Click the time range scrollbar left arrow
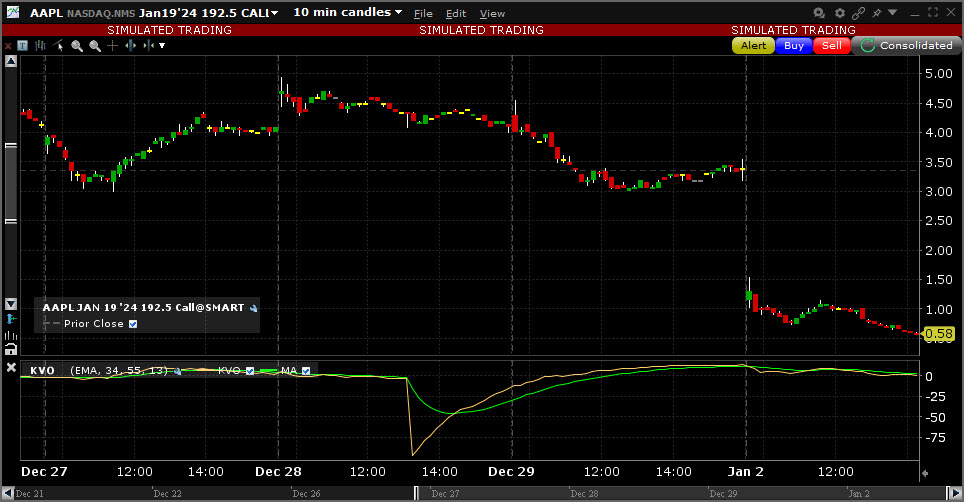The height and width of the screenshot is (502, 964). coord(8,493)
